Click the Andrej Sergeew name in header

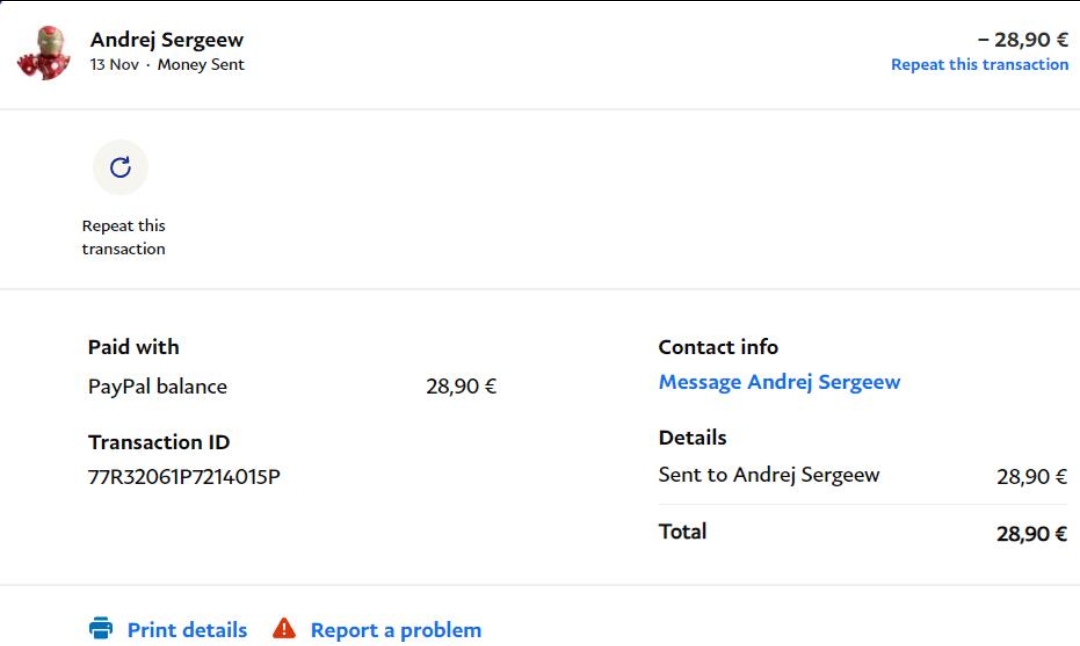pos(167,40)
